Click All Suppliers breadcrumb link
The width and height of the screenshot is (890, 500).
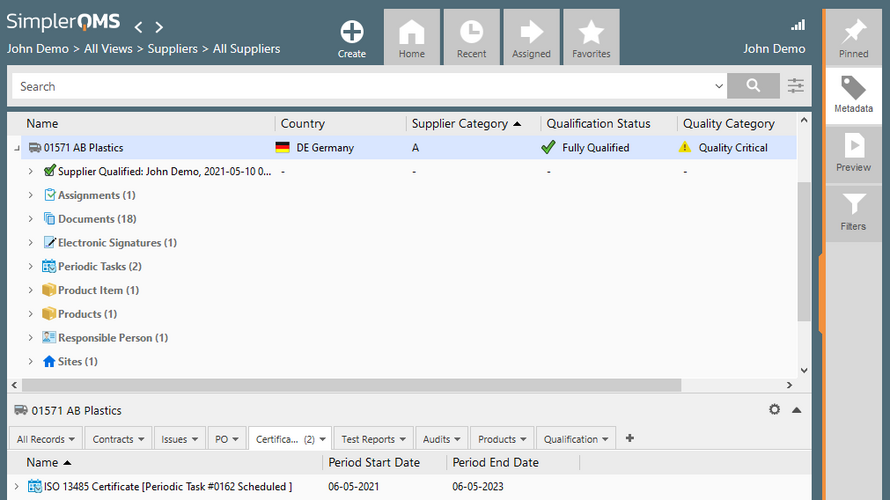[x=246, y=49]
